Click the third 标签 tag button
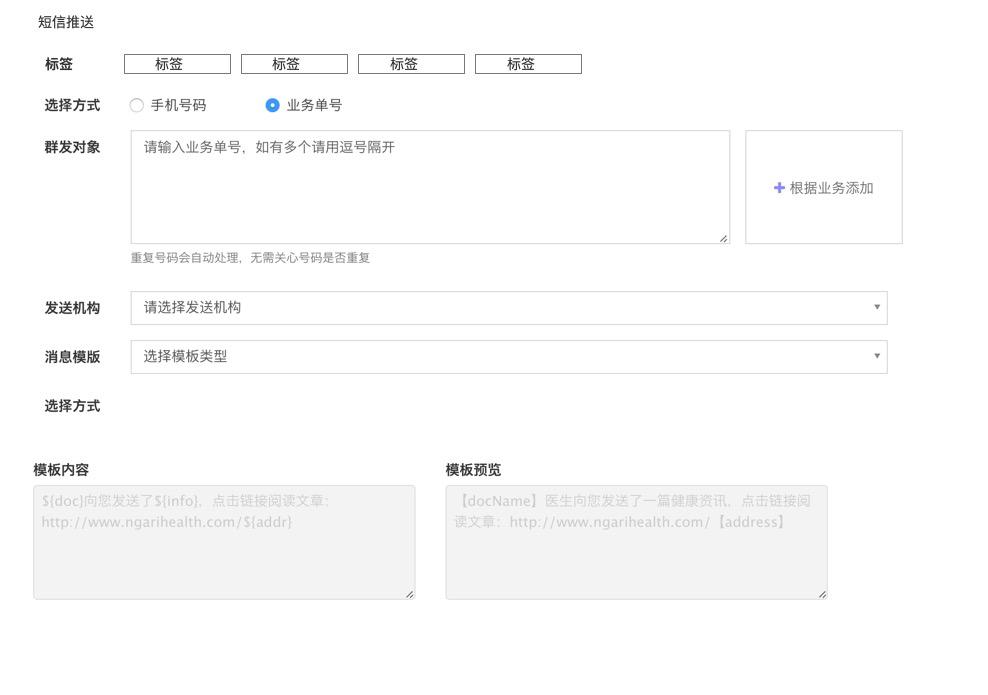Viewport: 988px width, 695px height. pyautogui.click(x=411, y=64)
